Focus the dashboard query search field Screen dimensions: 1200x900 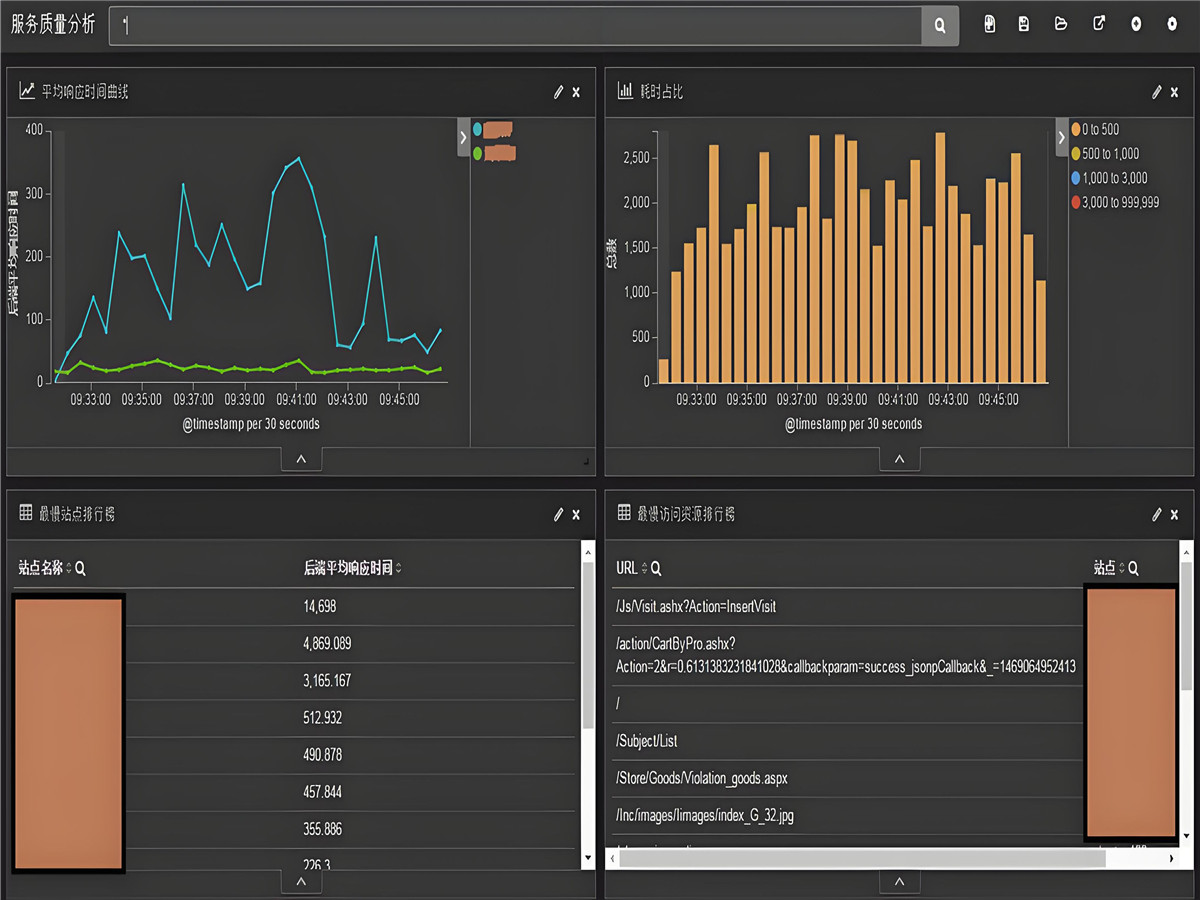point(515,26)
